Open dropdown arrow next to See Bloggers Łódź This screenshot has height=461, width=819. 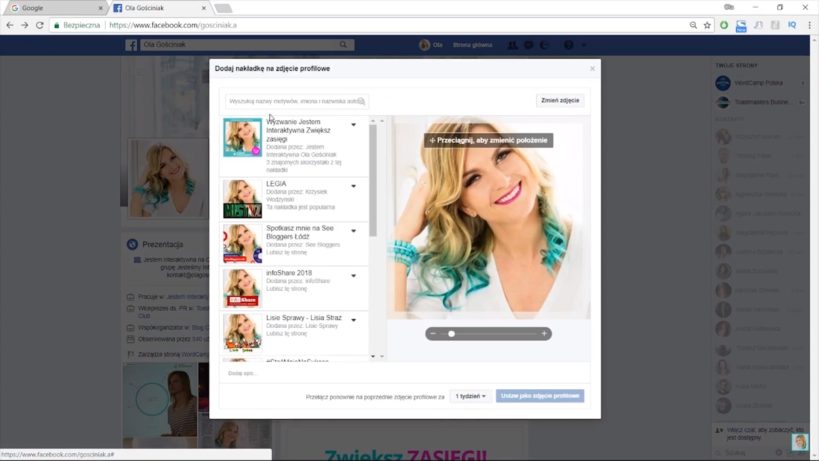(354, 231)
